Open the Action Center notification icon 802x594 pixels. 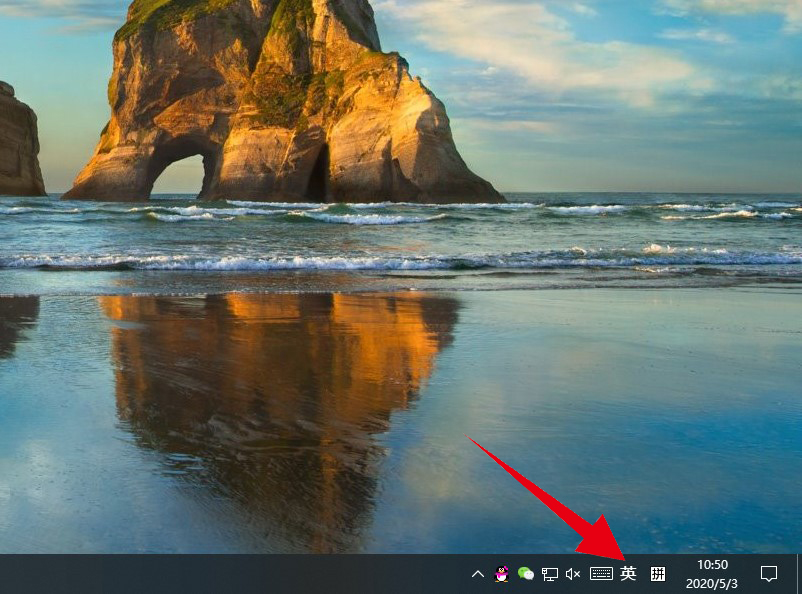[x=769, y=574]
